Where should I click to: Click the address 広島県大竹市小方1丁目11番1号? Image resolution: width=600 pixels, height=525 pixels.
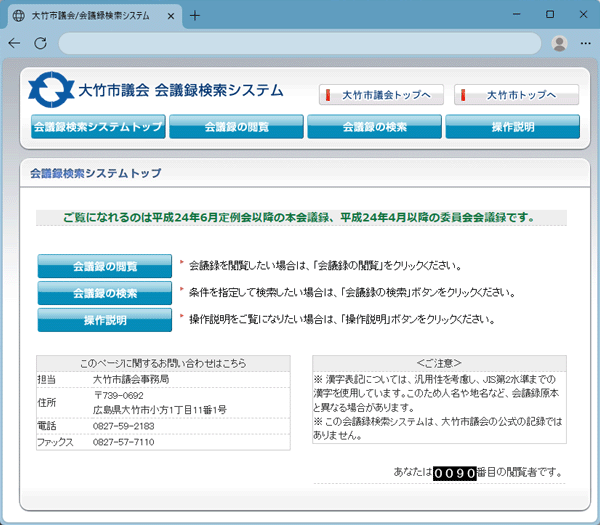[x=160, y=410]
